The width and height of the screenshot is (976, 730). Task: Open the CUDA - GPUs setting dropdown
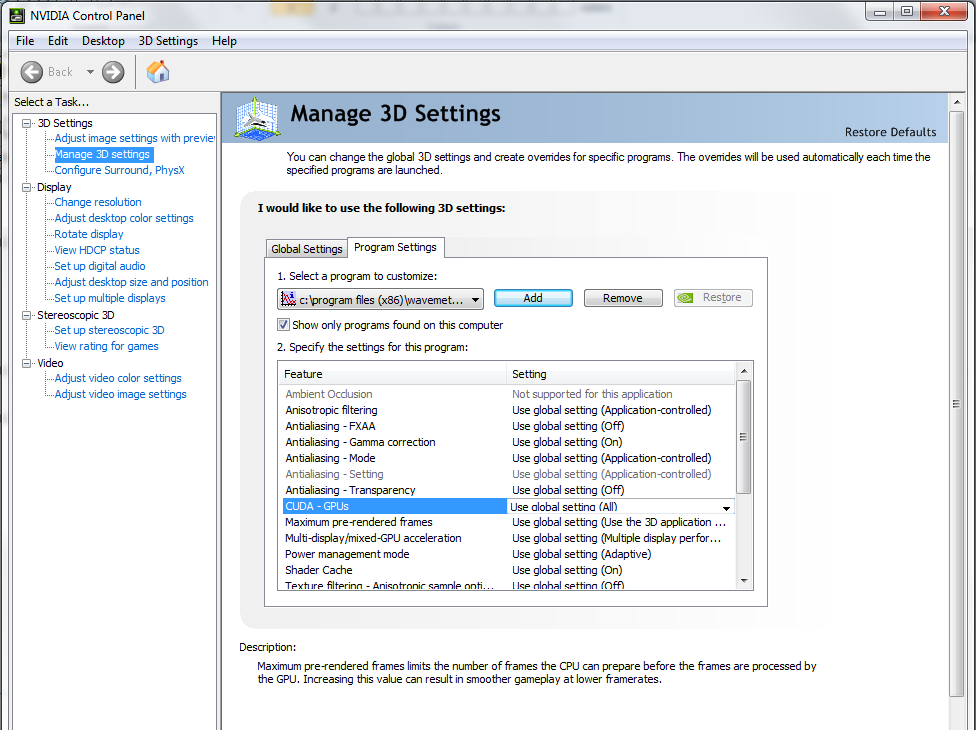(x=726, y=508)
